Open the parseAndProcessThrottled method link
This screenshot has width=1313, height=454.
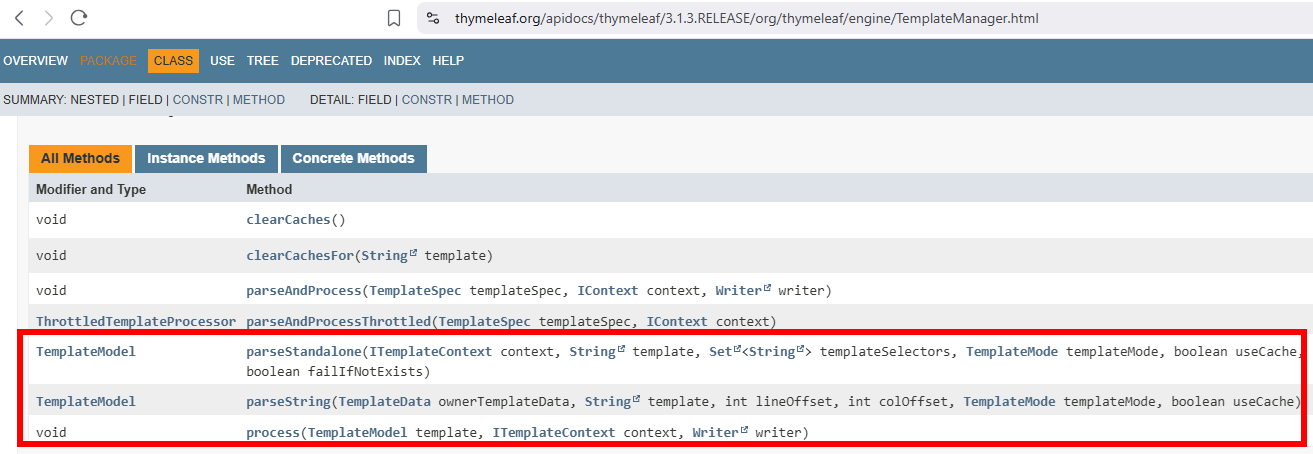click(339, 322)
